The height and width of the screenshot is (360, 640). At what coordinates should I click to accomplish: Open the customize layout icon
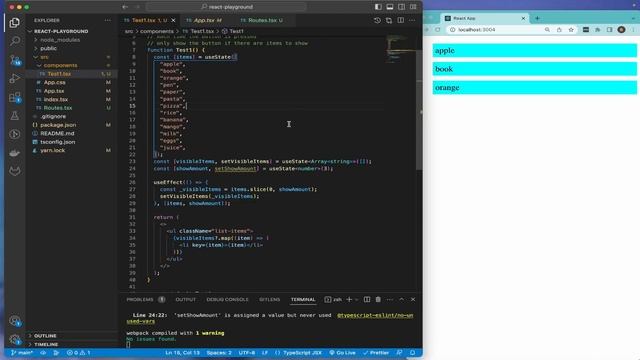(413, 7)
